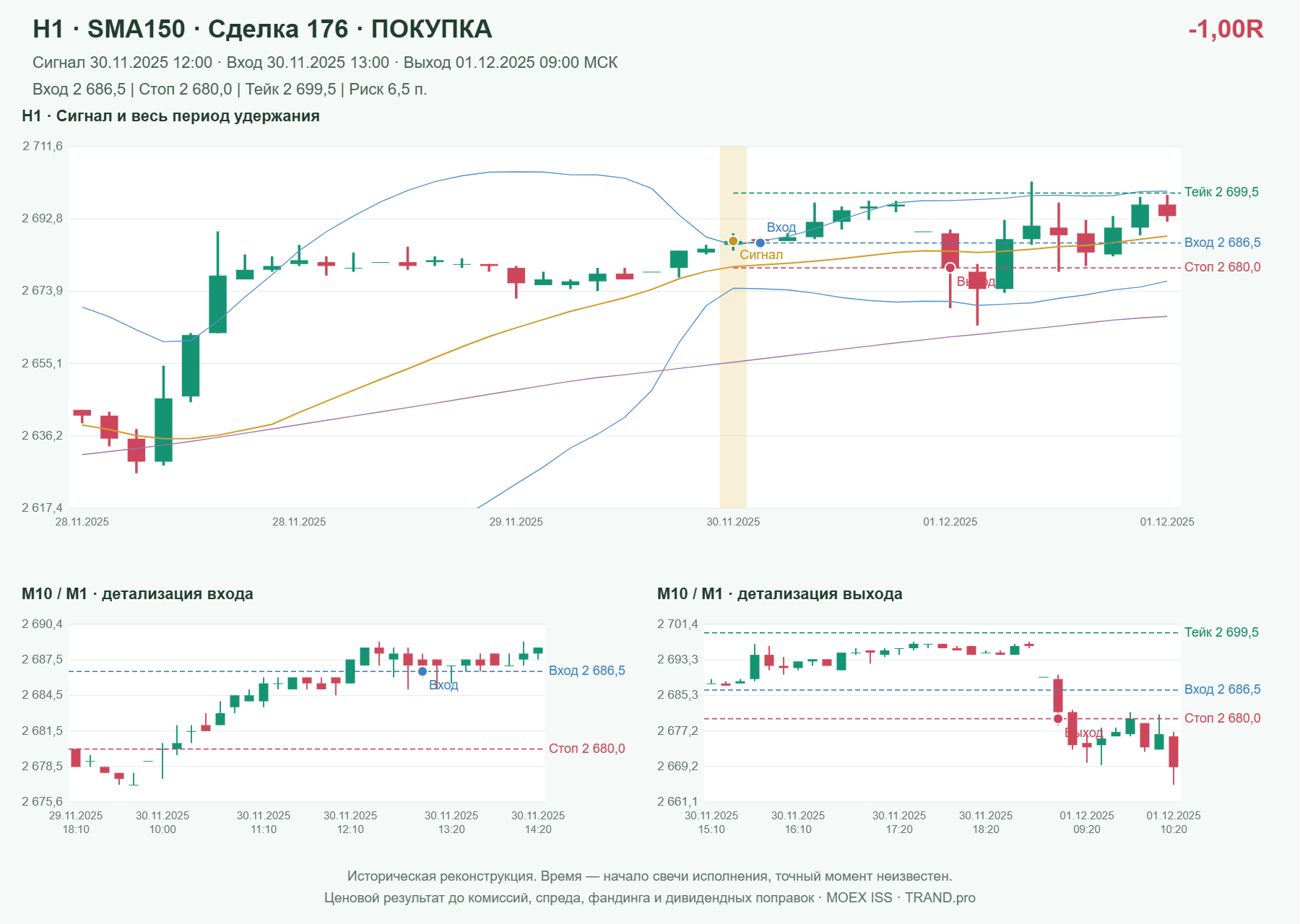Click the yellow highlighted signal candle band
Screen dimensions: 1300x924
[x=733, y=327]
